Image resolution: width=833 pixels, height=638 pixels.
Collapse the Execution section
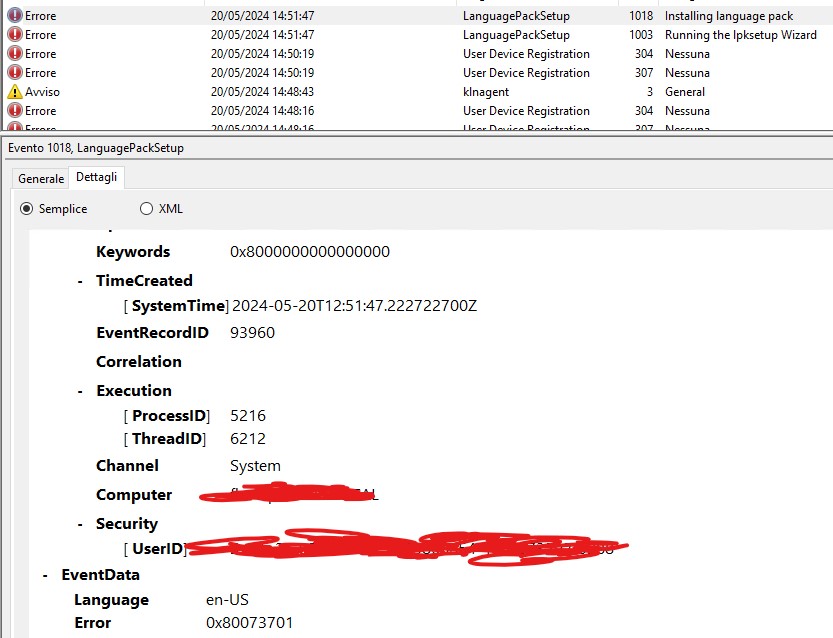click(82, 390)
